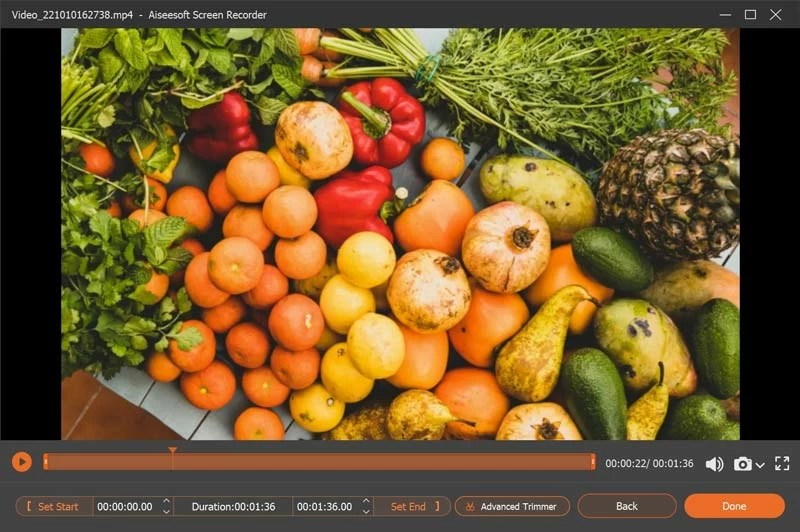Decrease start time with the down arrow
Screen dimensions: 800x532
click(x=166, y=512)
